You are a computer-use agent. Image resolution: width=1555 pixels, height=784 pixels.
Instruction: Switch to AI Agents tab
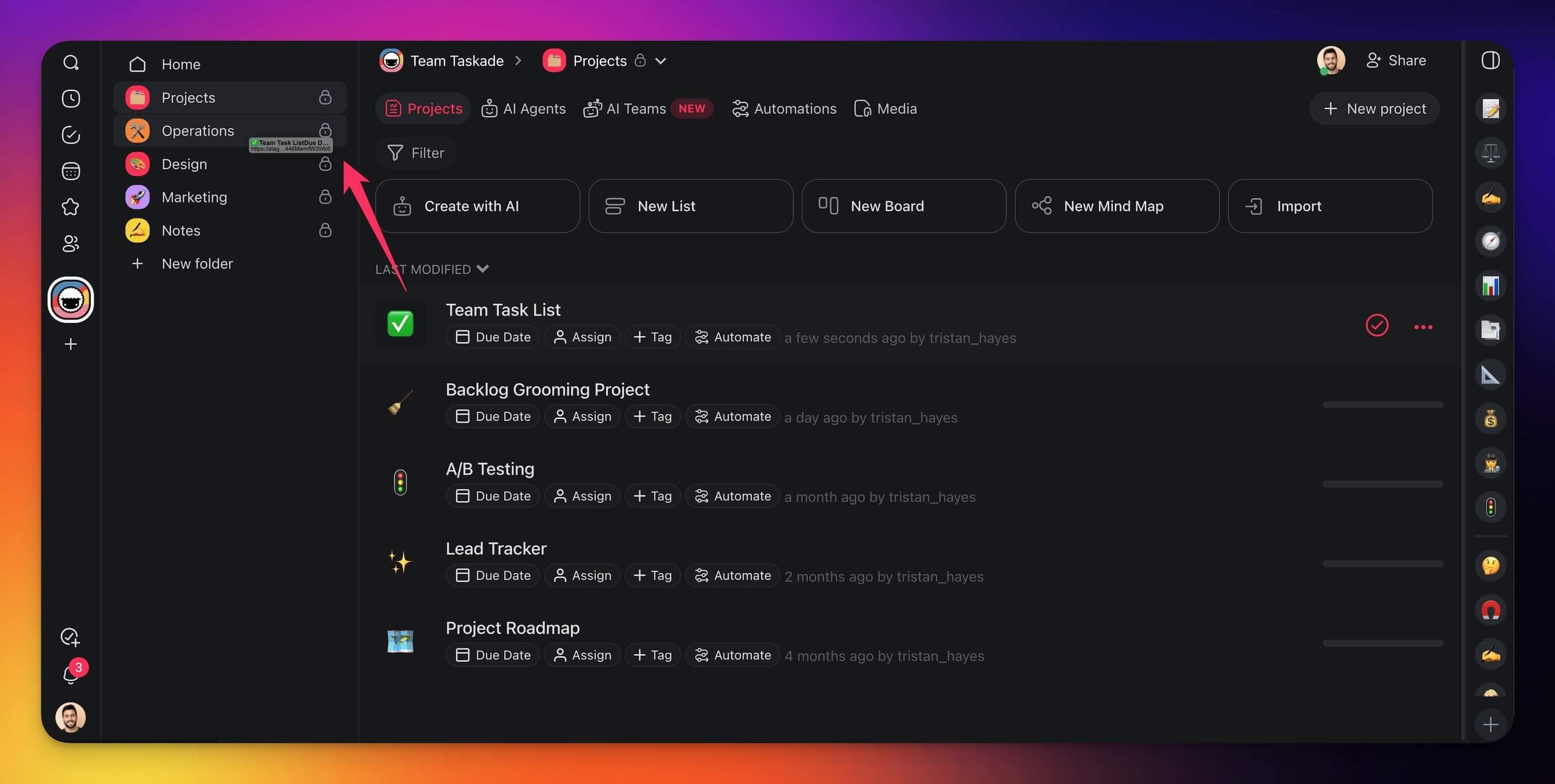[523, 109]
